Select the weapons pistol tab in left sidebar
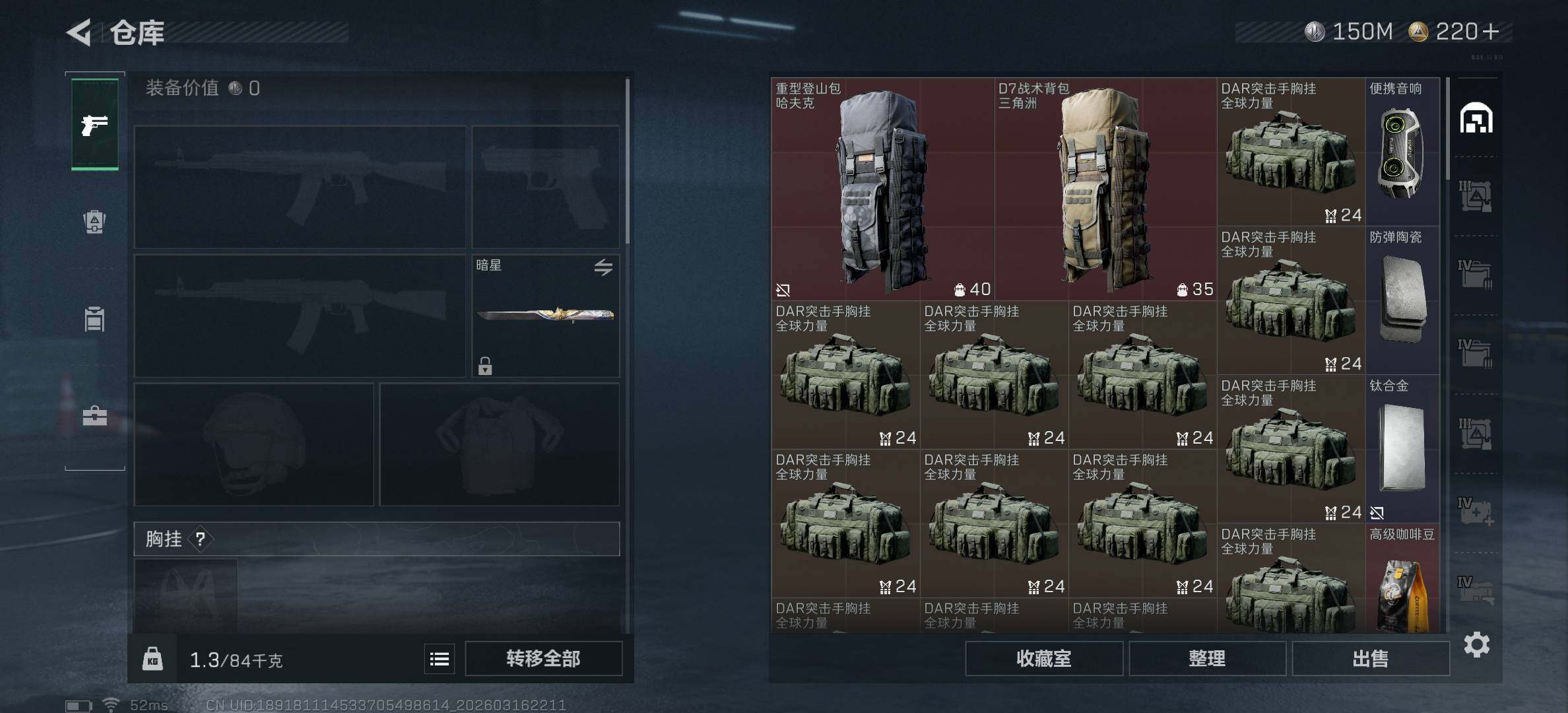Viewport: 1568px width, 713px height. 95,124
